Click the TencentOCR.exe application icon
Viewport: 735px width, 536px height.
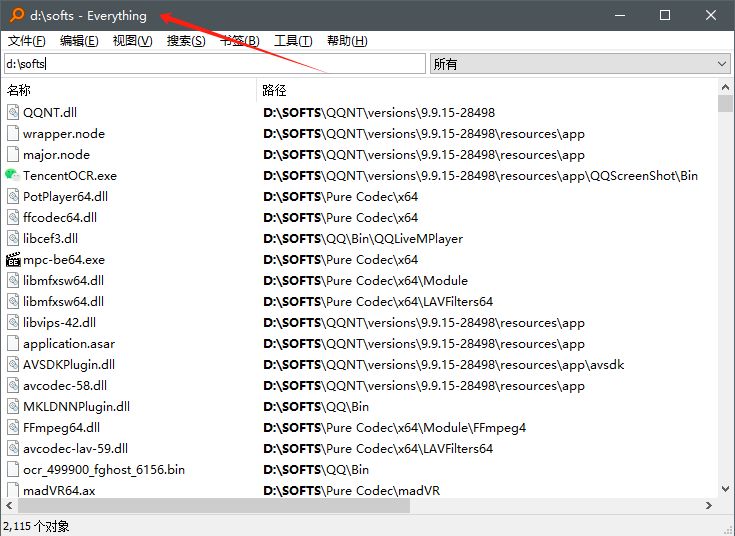click(x=13, y=175)
